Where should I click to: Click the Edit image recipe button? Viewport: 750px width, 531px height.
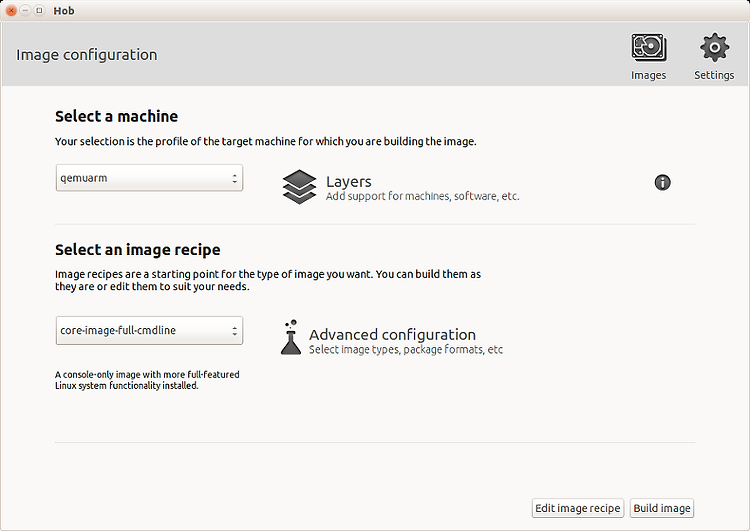(578, 508)
